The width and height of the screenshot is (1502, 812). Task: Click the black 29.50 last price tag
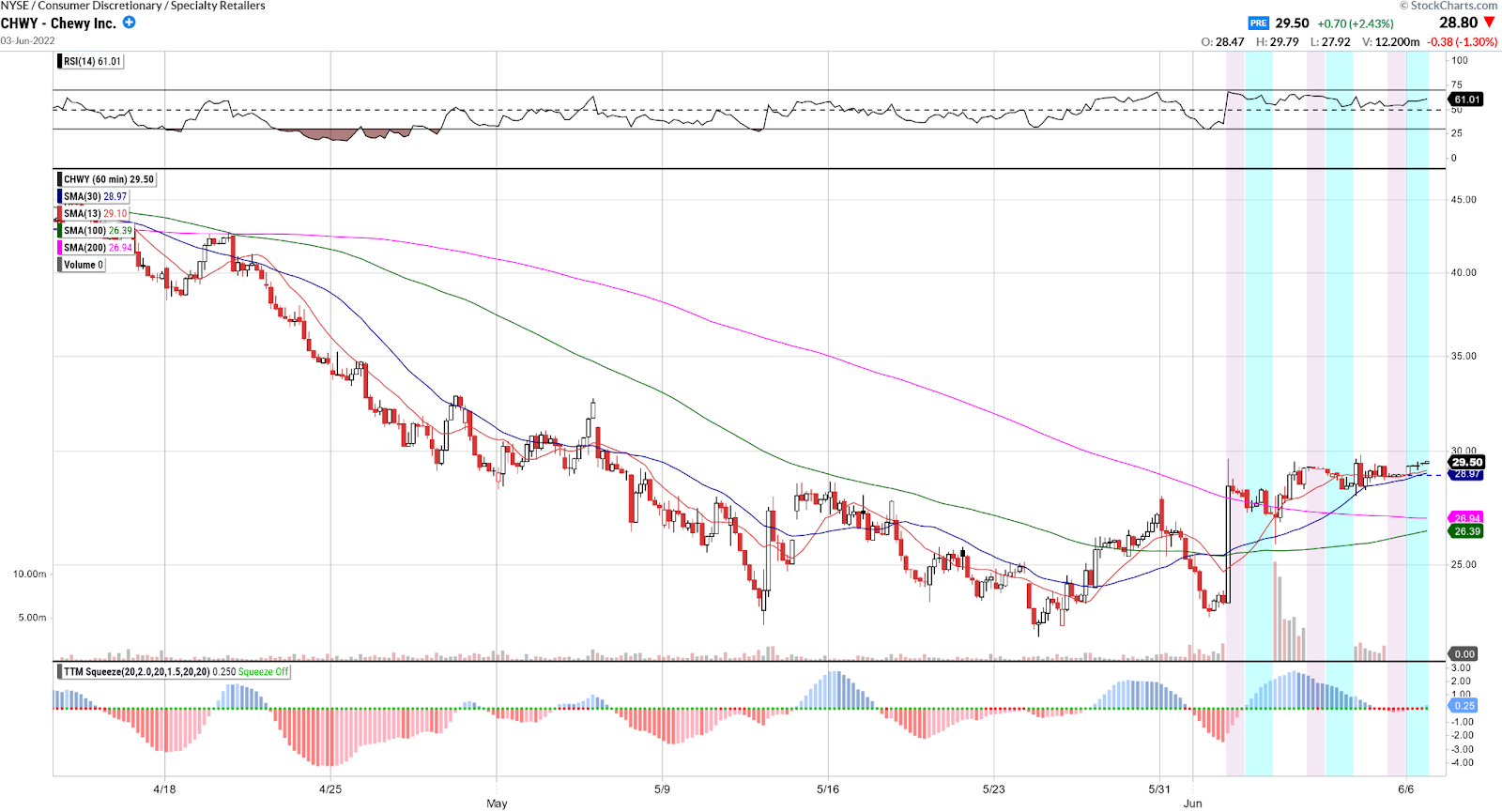pyautogui.click(x=1466, y=462)
